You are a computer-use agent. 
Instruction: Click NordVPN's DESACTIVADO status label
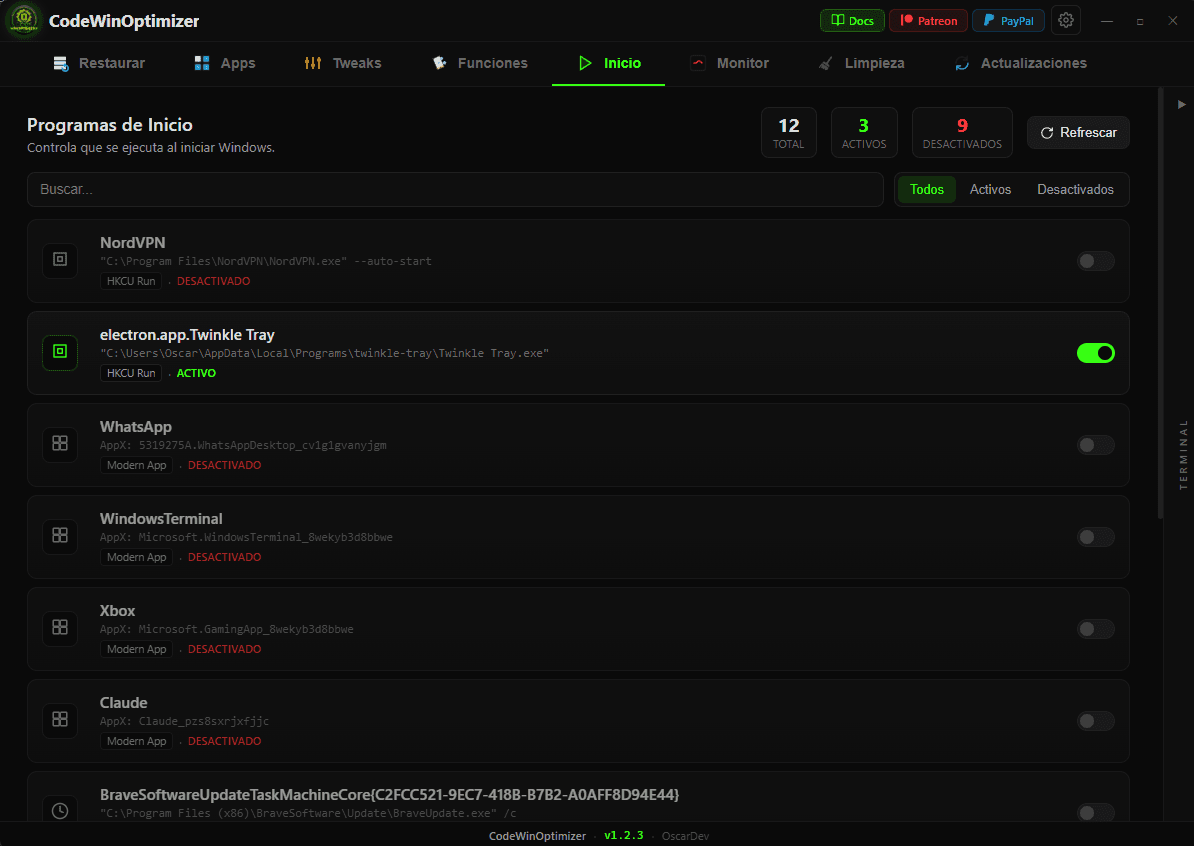[x=213, y=281]
